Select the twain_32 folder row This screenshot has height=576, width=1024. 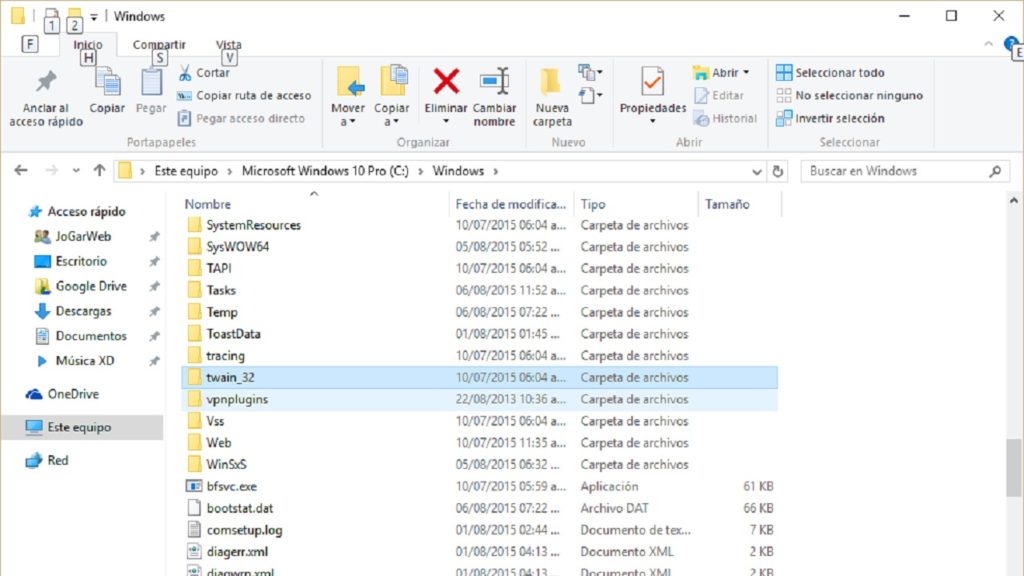click(x=479, y=377)
